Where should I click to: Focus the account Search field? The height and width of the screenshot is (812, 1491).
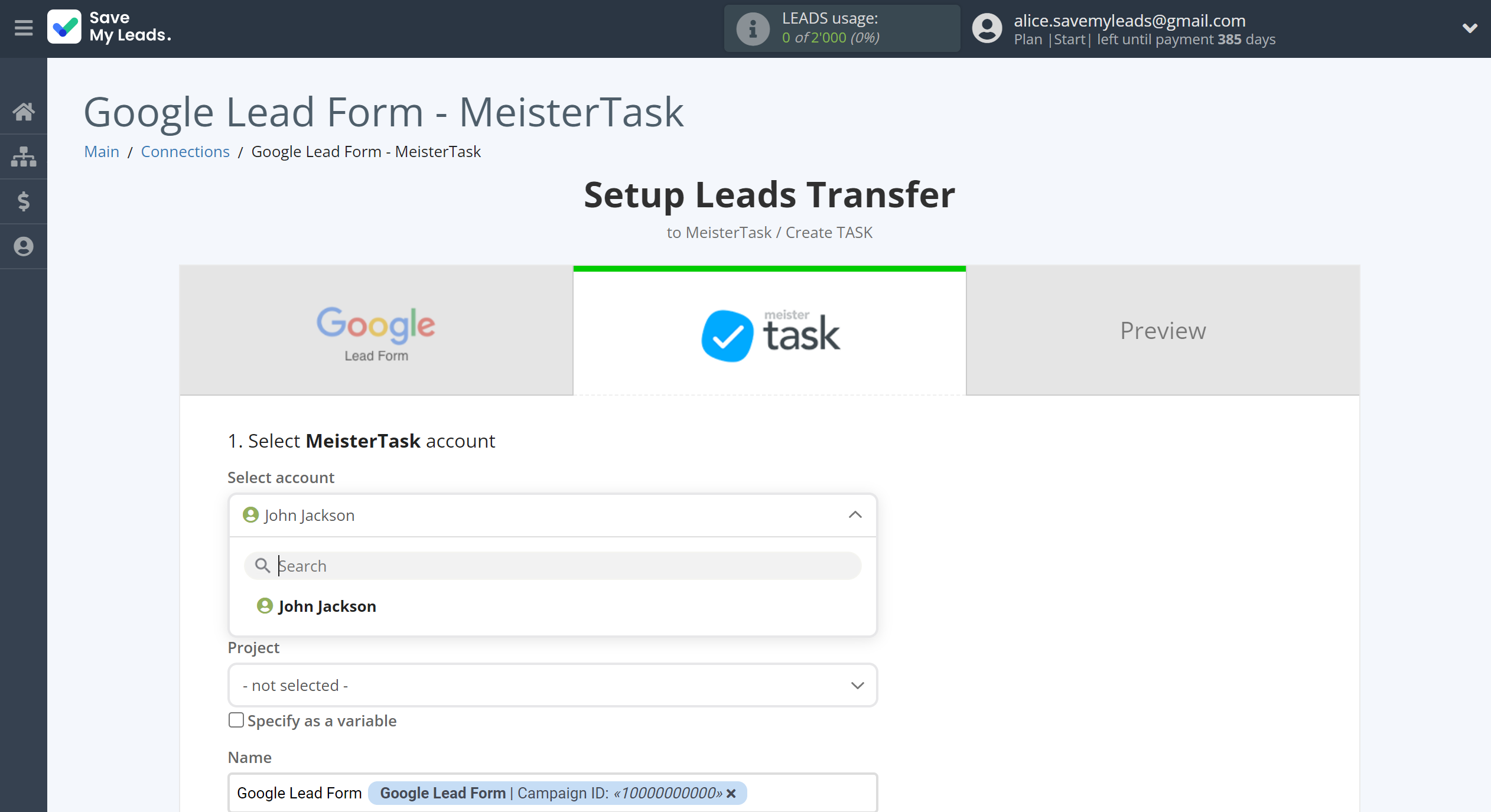(x=552, y=566)
